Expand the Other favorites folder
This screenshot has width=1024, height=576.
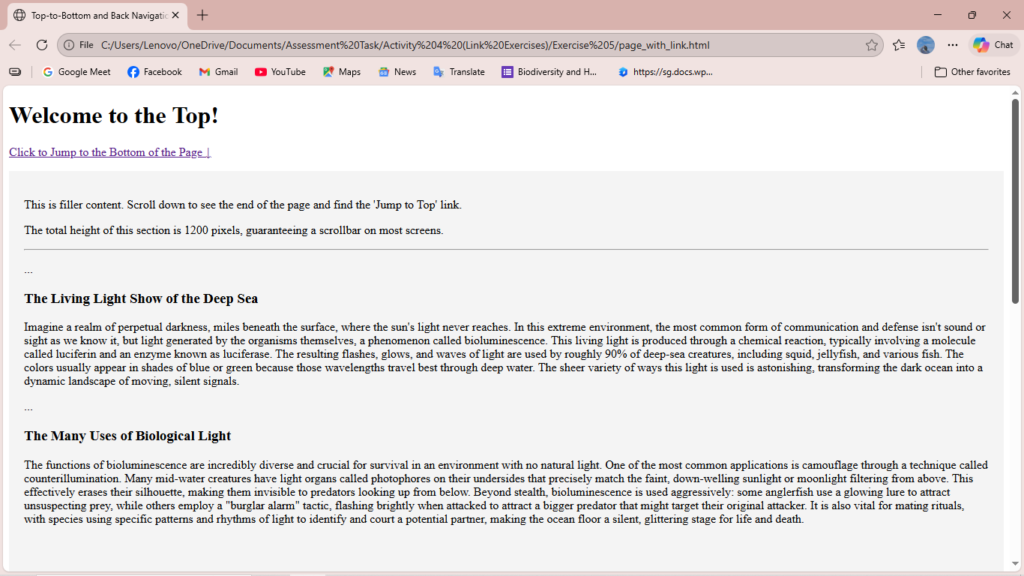click(972, 72)
